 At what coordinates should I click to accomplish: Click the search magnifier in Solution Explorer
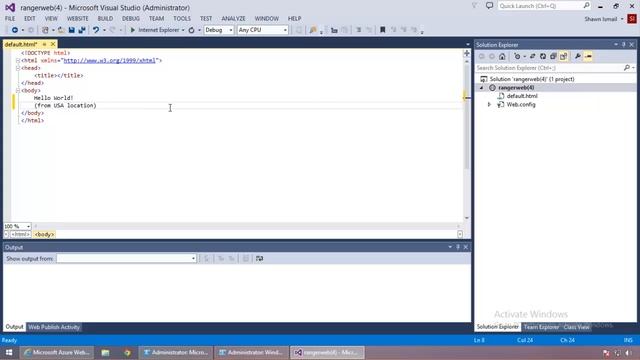(x=627, y=68)
